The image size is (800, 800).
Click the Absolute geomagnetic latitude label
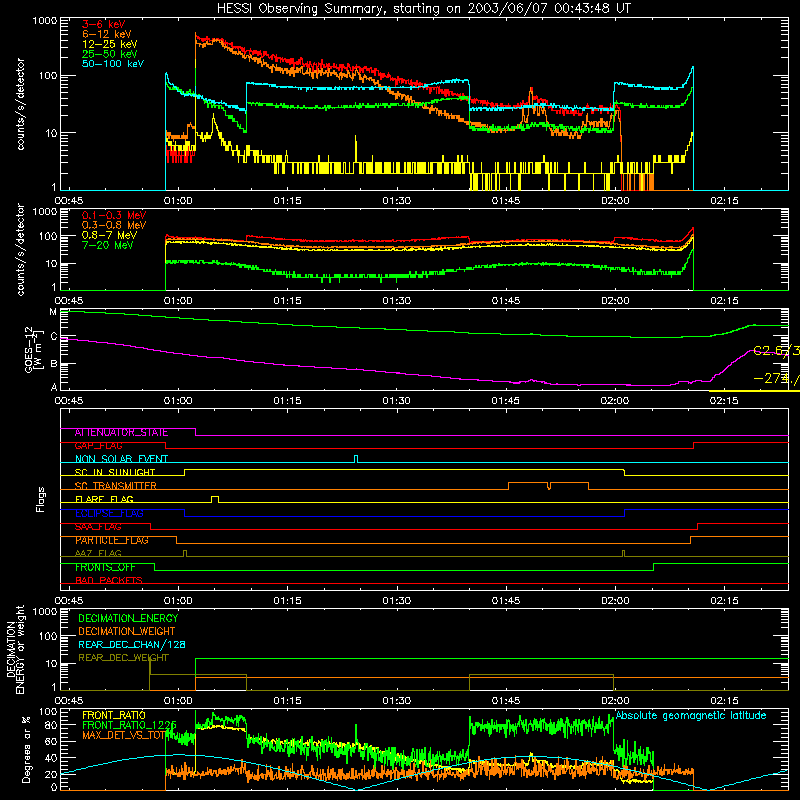tap(691, 715)
